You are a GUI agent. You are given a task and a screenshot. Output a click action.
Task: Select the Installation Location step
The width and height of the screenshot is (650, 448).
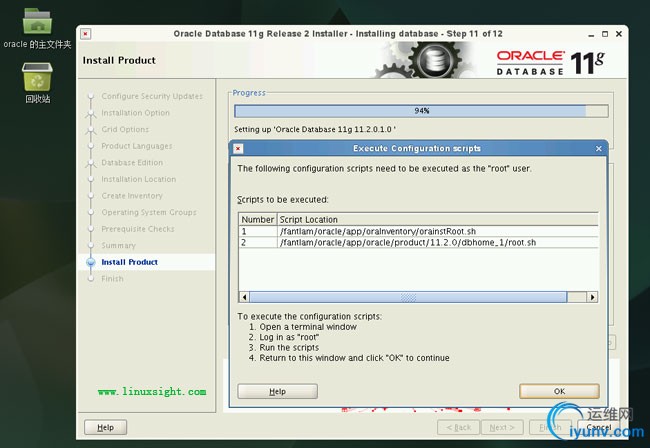[138, 179]
